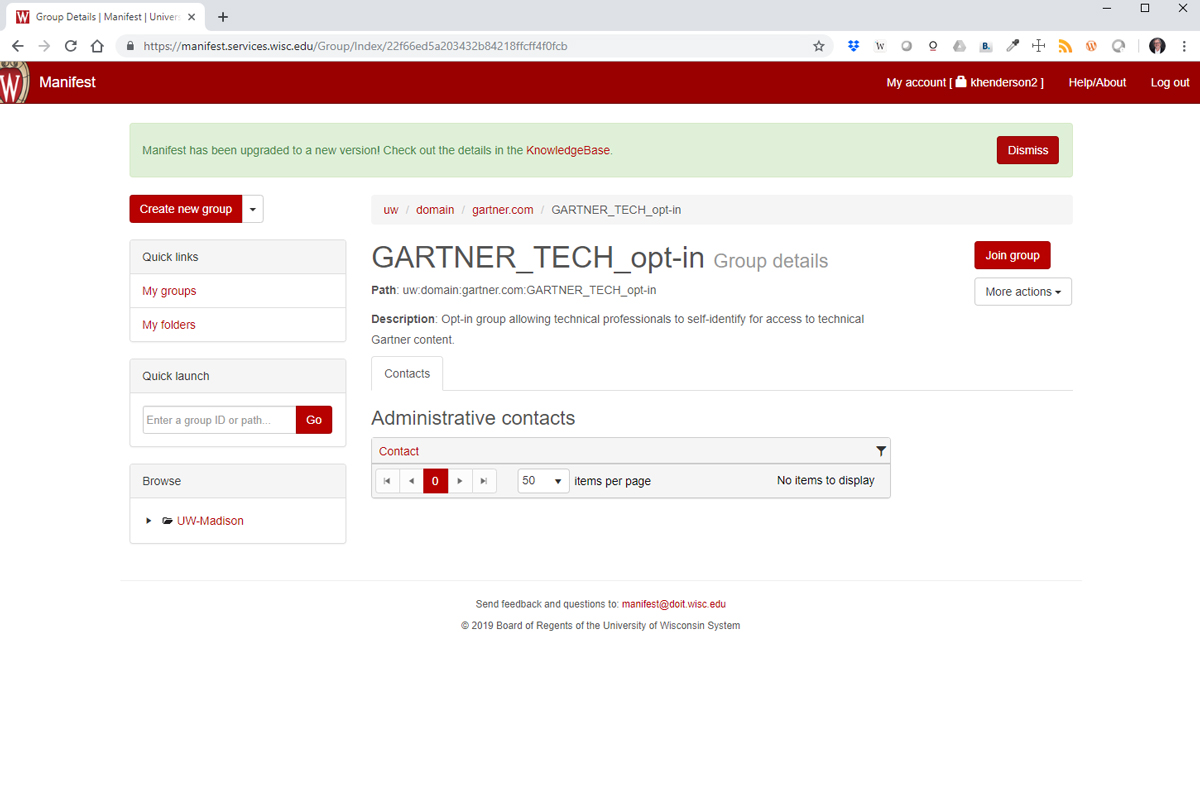Open the KnowledgeBase link

click(x=568, y=149)
